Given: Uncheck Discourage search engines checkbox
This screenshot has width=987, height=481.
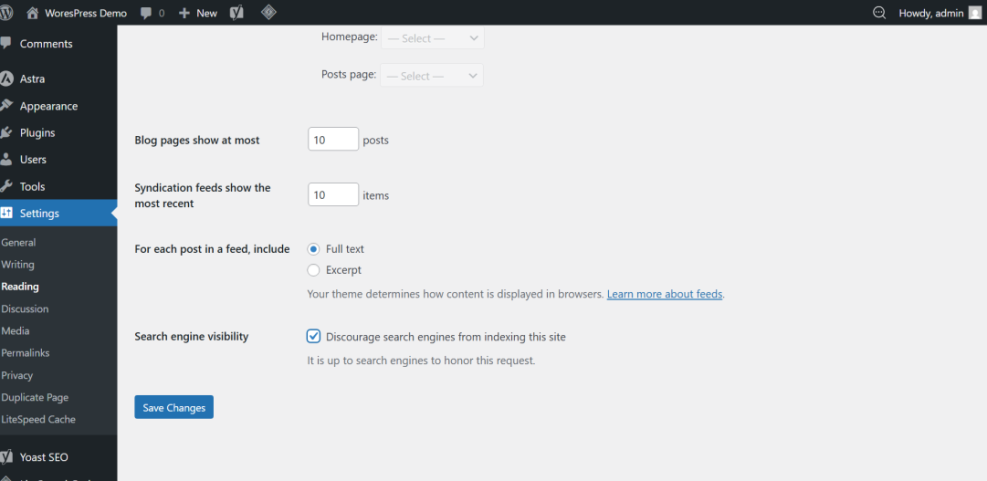Looking at the screenshot, I should pyautogui.click(x=313, y=336).
